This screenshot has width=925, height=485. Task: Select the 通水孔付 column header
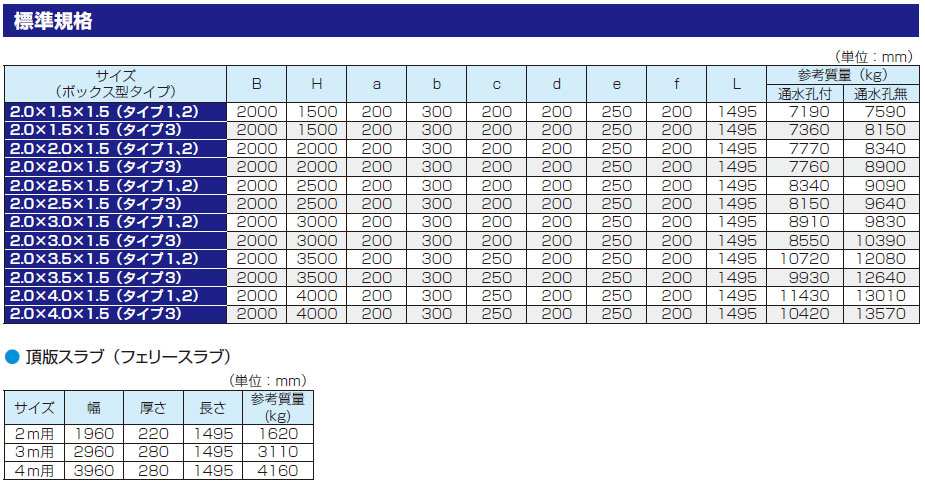805,93
